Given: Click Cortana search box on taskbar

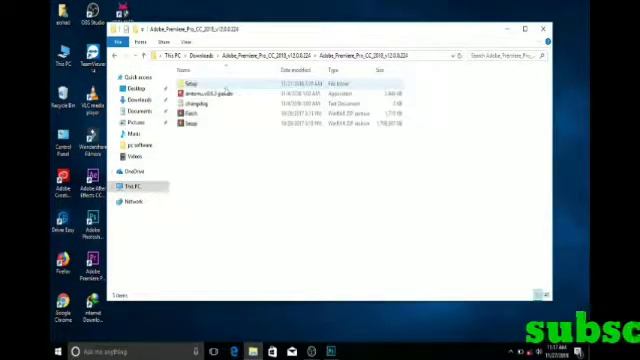Looking at the screenshot, I should click(x=136, y=351).
